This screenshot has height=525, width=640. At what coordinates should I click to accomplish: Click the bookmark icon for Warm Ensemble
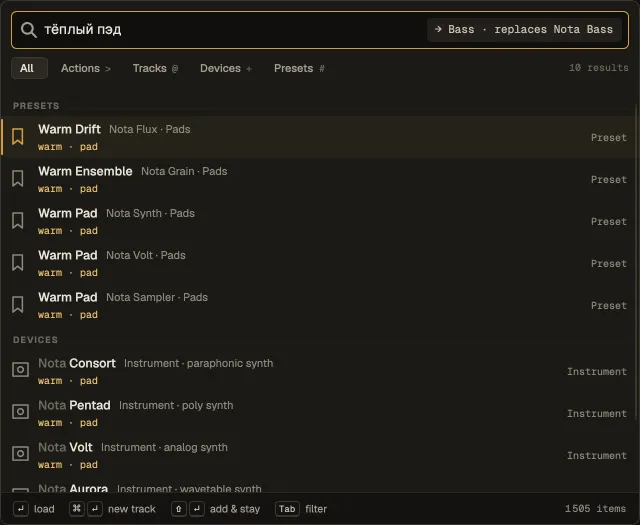(x=18, y=178)
